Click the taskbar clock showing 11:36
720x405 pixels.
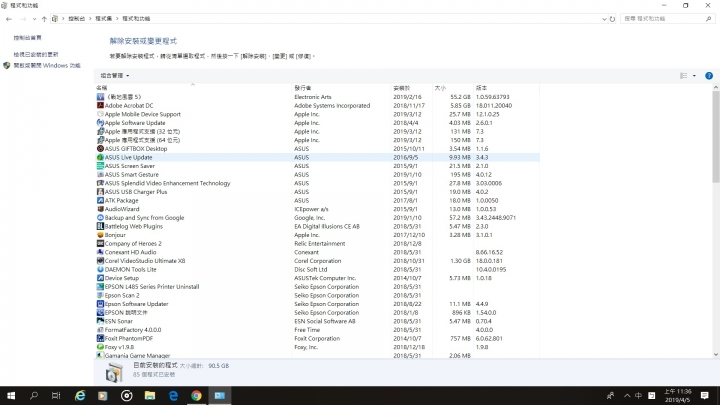tap(677, 395)
